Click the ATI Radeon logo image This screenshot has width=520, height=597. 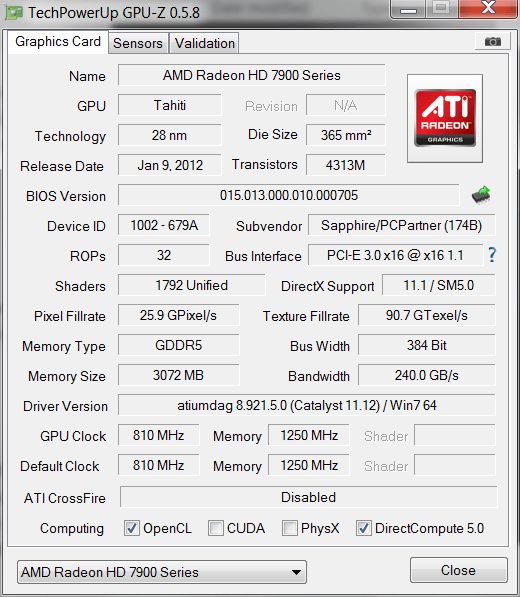445,118
